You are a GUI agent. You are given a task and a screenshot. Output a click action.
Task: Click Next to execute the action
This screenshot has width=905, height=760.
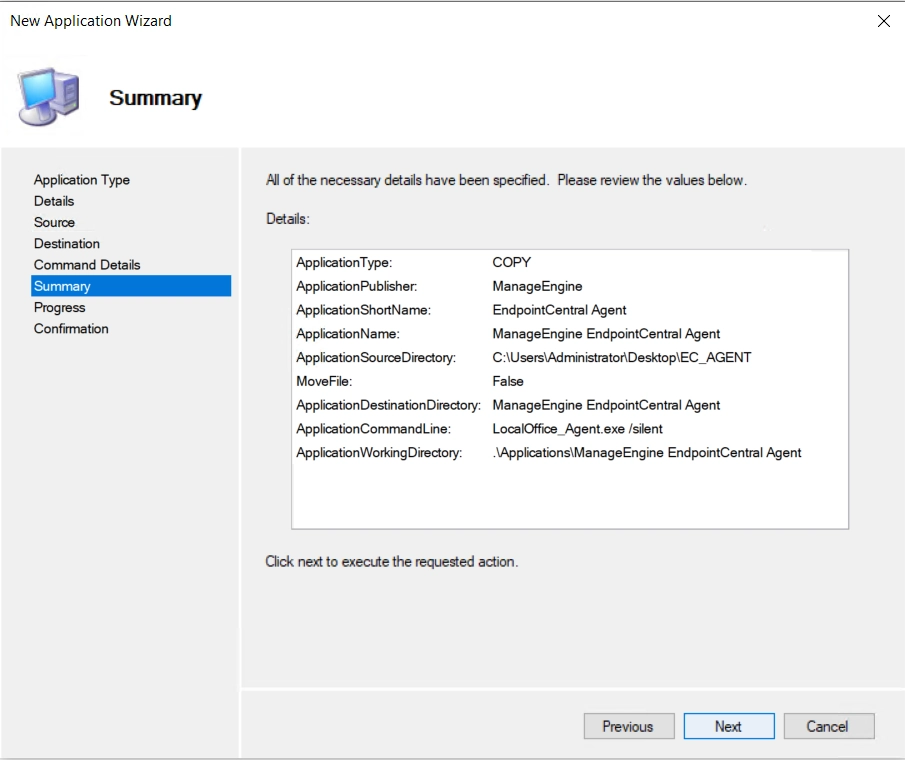point(728,726)
